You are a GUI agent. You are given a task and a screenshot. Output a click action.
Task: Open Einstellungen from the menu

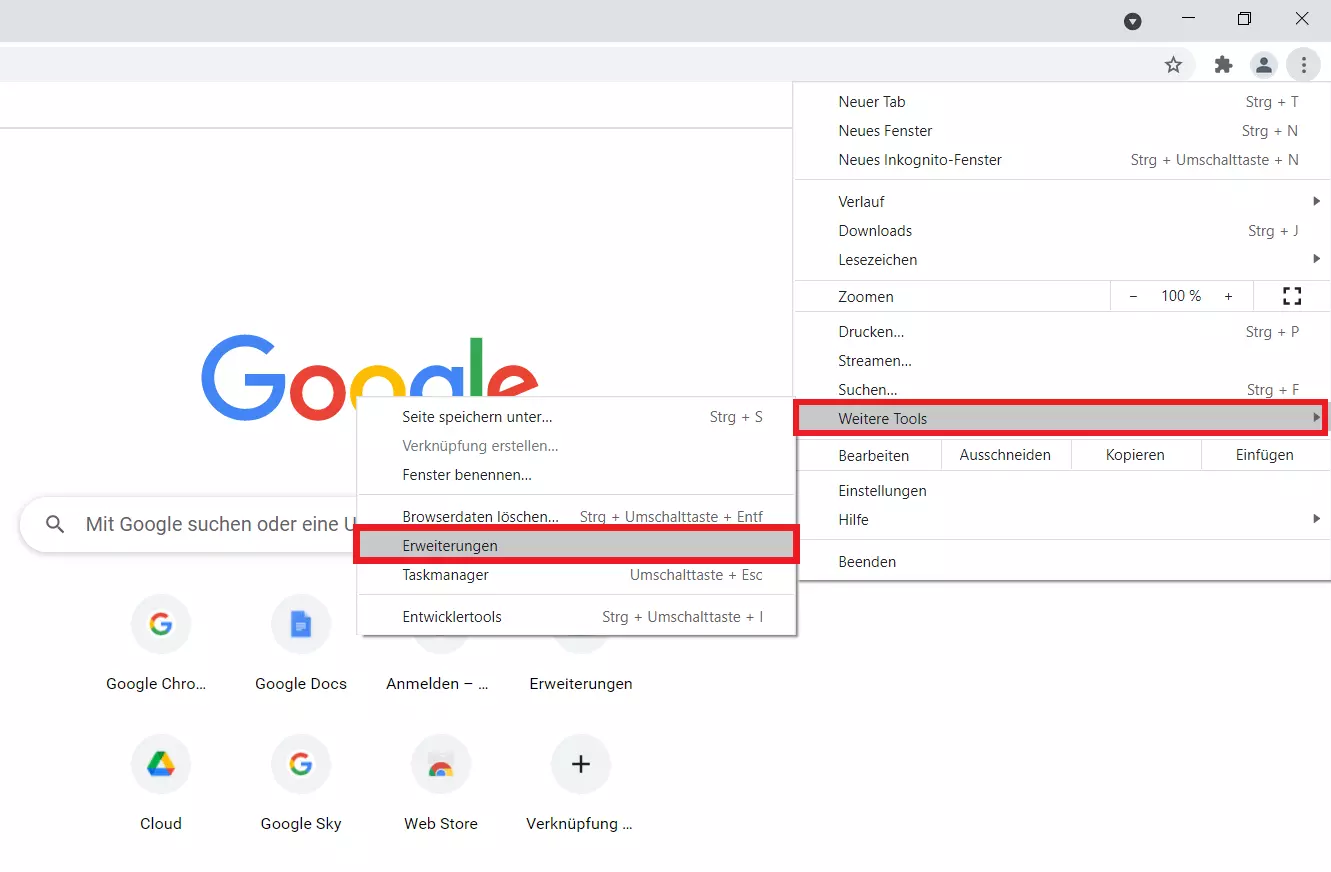[x=1062, y=491]
